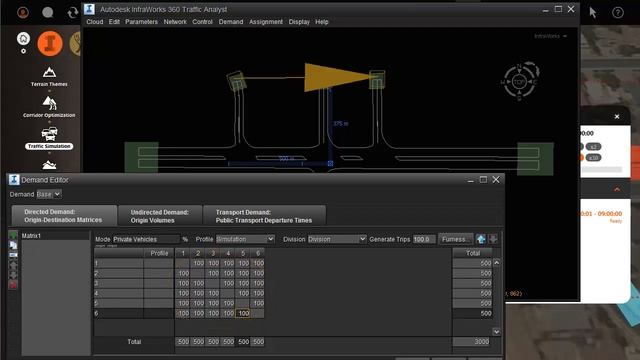Viewport: 640px width, 360px height.
Task: Open the Corridor Optimization tool
Action: point(49,107)
